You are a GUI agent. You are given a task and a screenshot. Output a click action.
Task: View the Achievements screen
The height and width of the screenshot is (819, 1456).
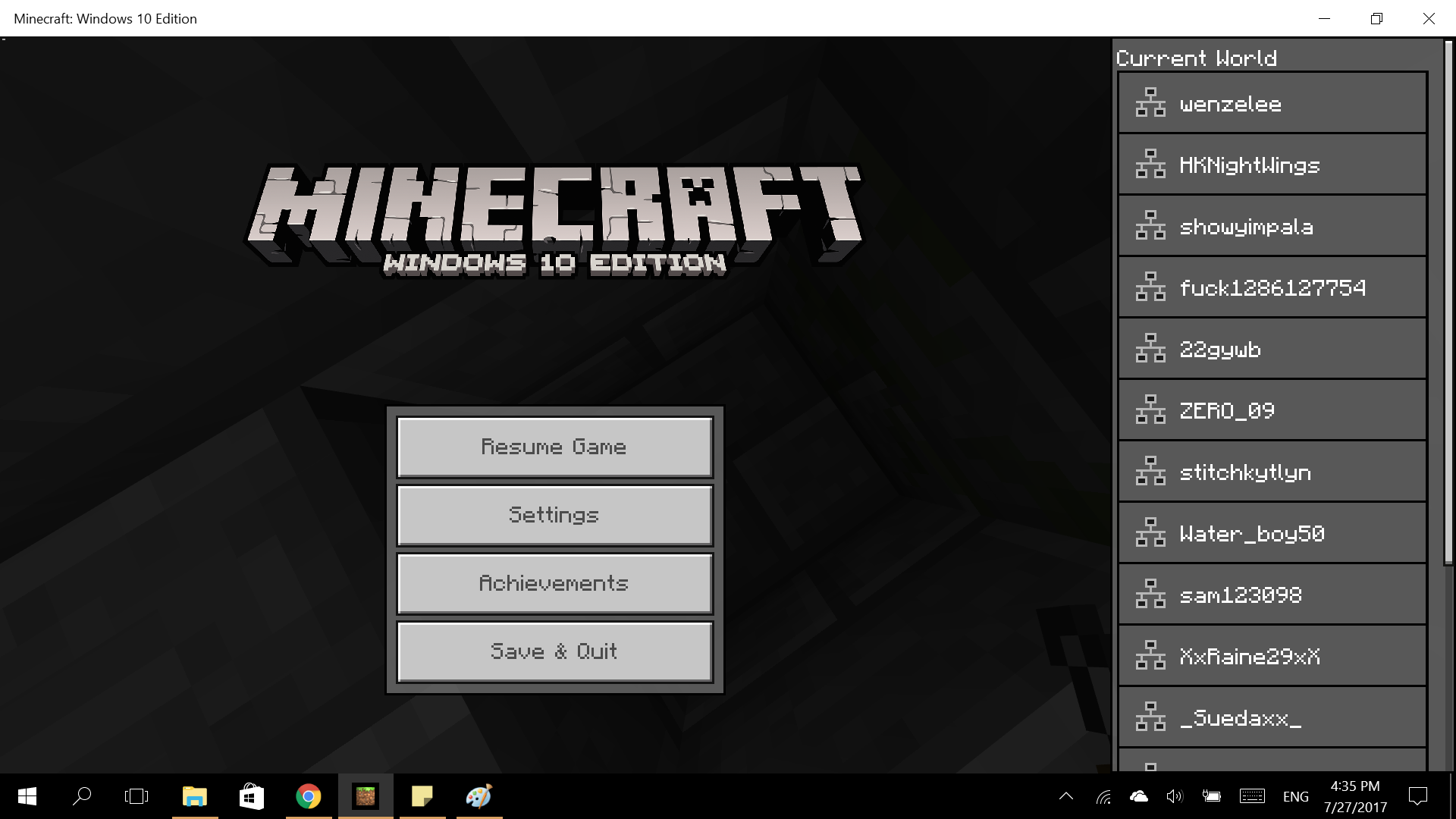[x=554, y=584]
